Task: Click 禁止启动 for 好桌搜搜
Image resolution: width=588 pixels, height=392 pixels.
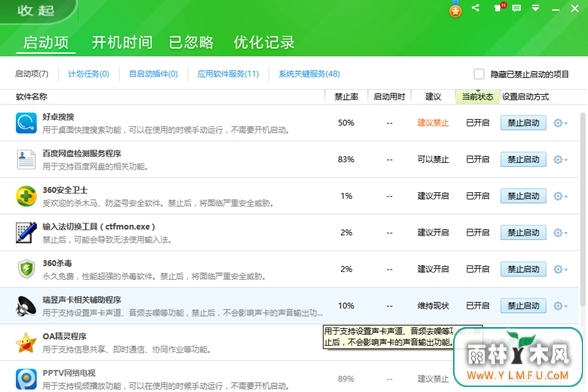Action: pyautogui.click(x=523, y=123)
